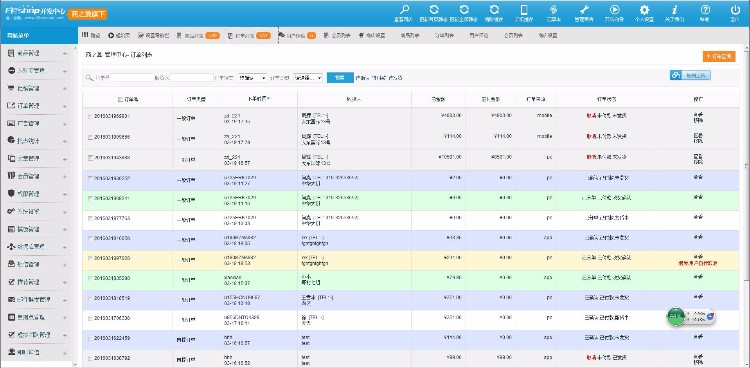Expand the shield permissions sidebar menu

65,194
